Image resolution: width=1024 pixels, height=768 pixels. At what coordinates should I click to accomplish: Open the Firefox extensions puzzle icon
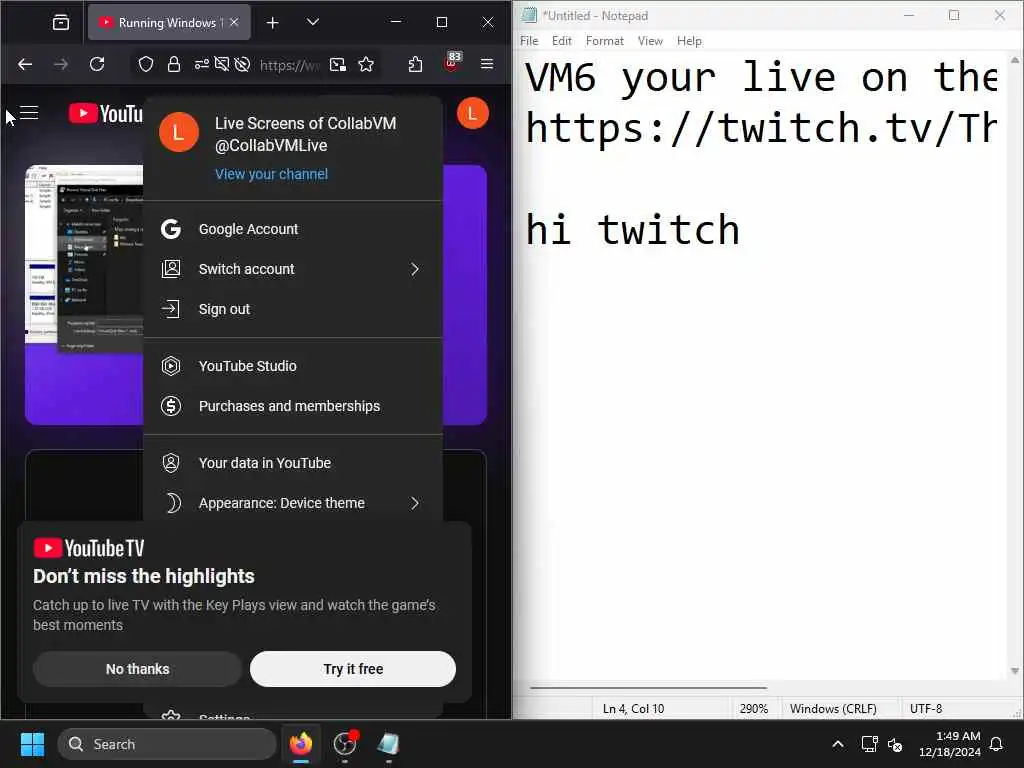[415, 64]
